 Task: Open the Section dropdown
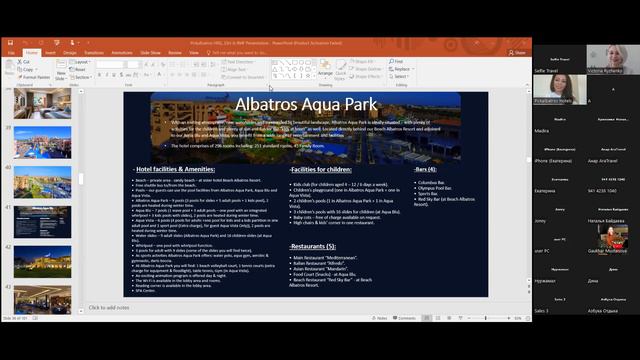[x=81, y=77]
